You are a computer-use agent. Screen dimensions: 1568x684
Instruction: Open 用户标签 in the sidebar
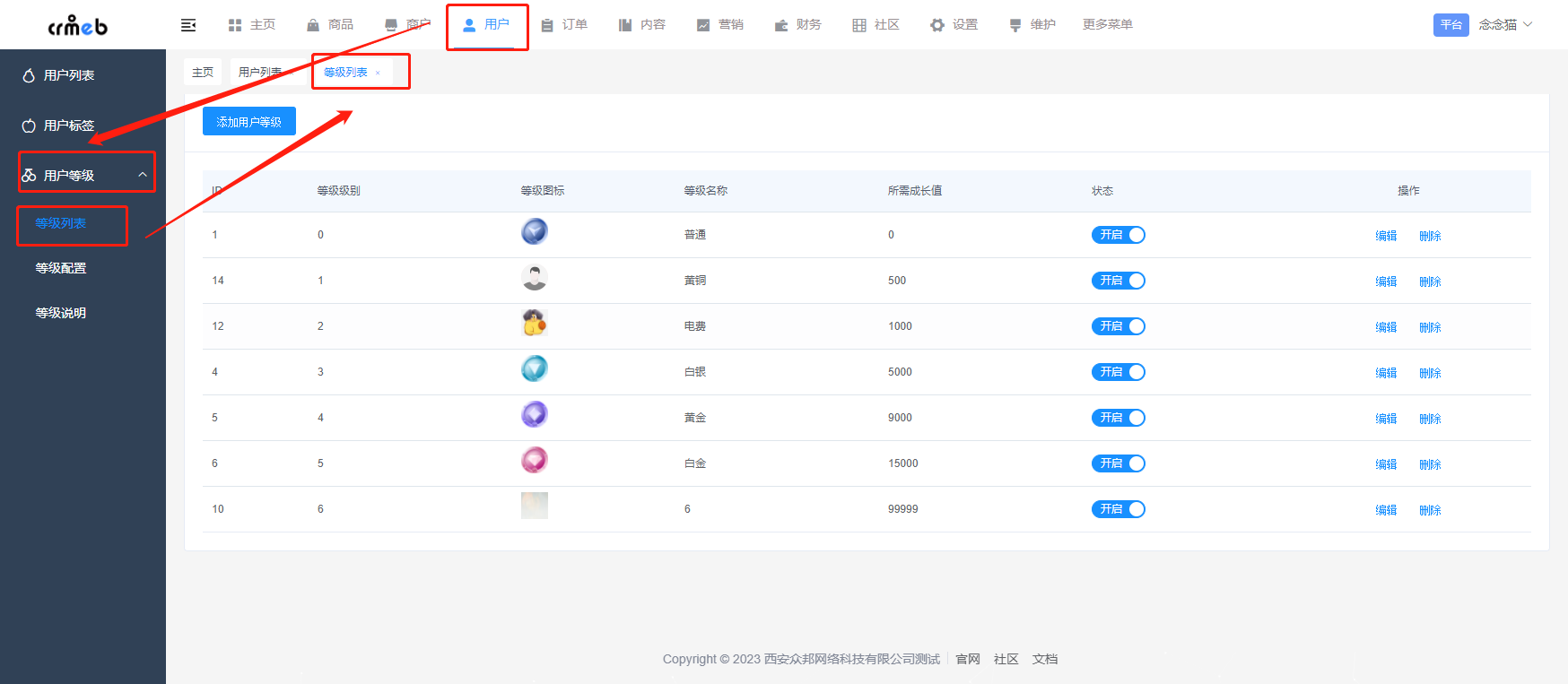pyautogui.click(x=69, y=126)
